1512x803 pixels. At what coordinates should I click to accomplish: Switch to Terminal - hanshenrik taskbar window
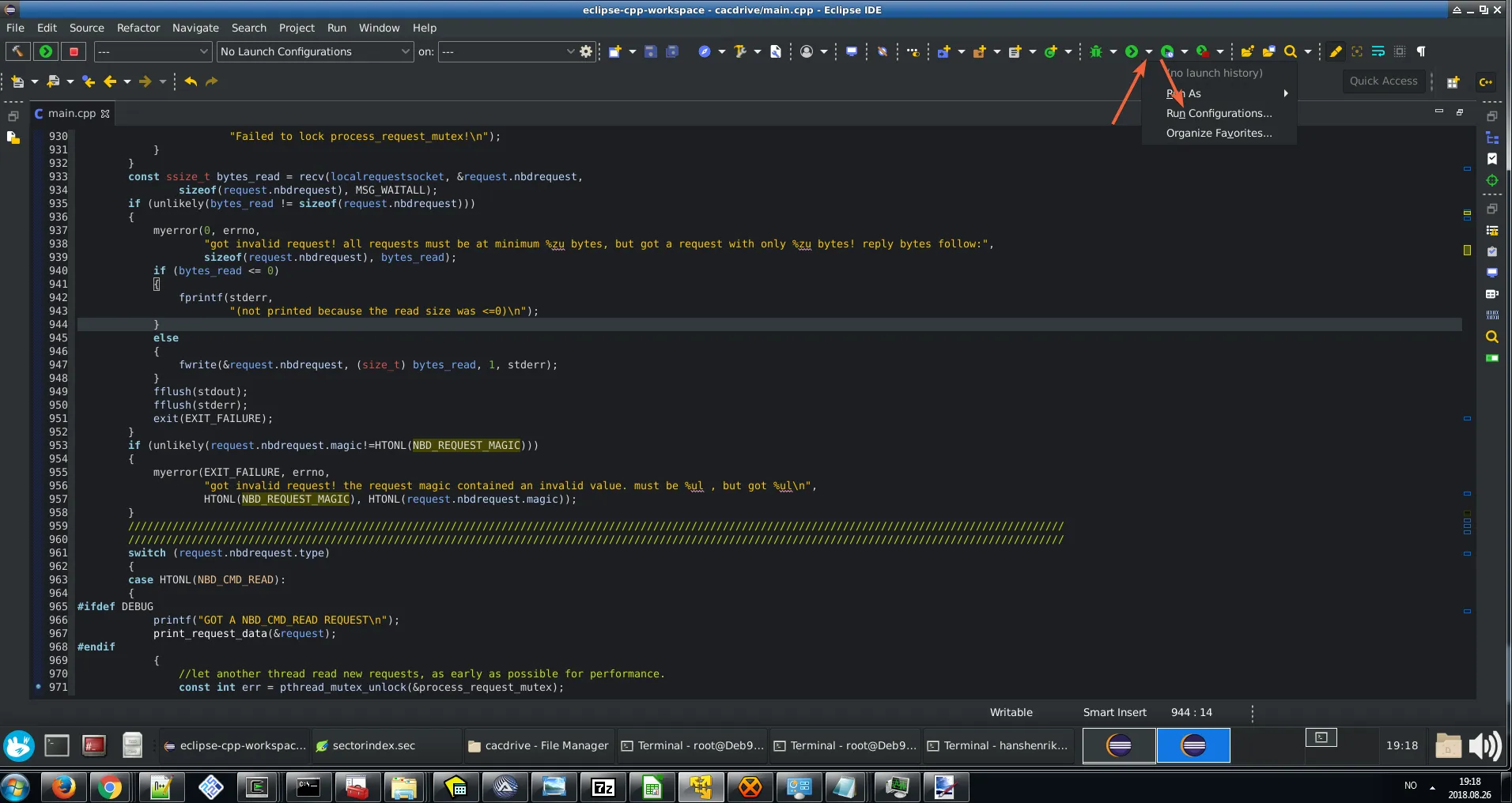pos(997,745)
